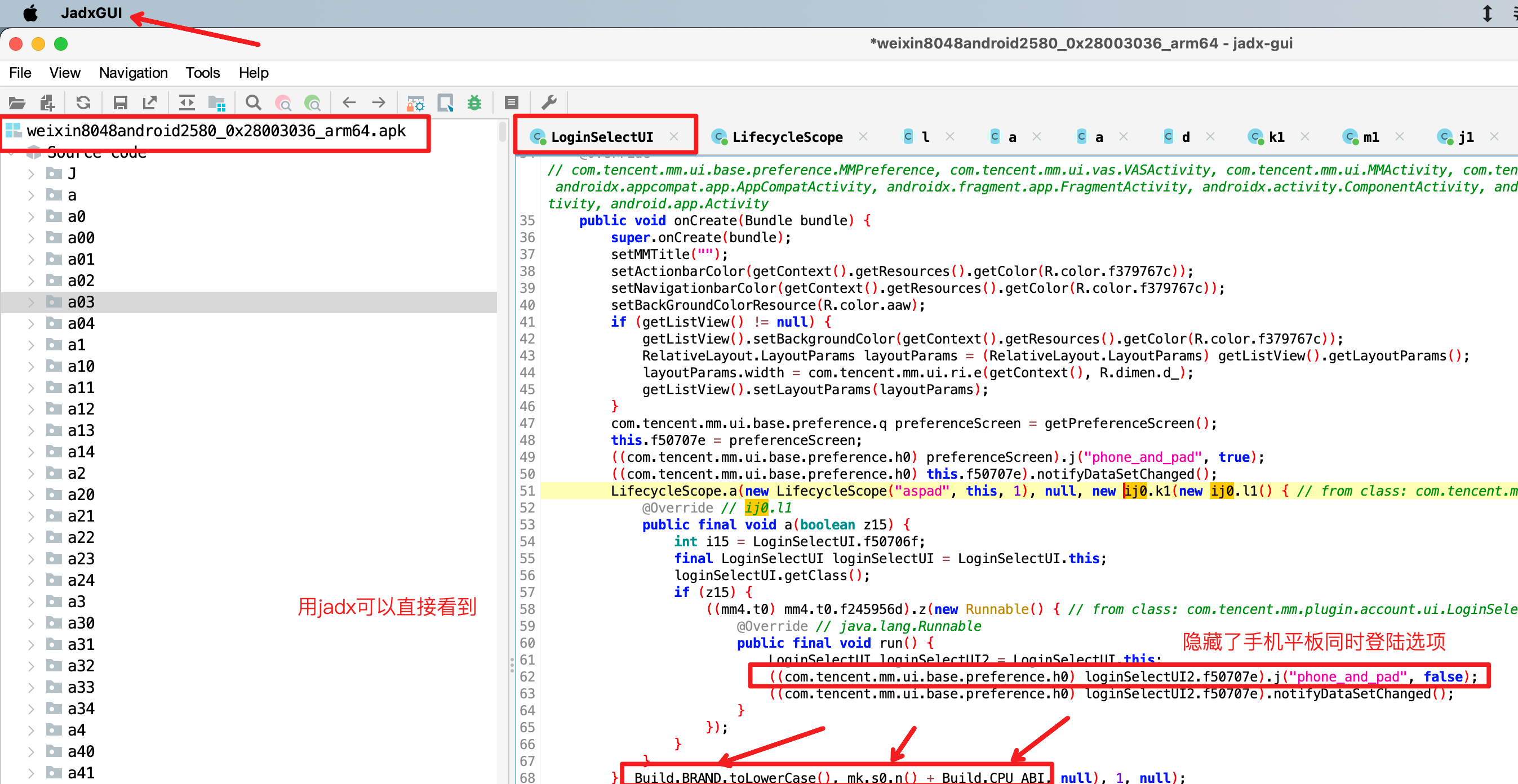Close the m1 tab
This screenshot has width=1518, height=784.
1400,137
